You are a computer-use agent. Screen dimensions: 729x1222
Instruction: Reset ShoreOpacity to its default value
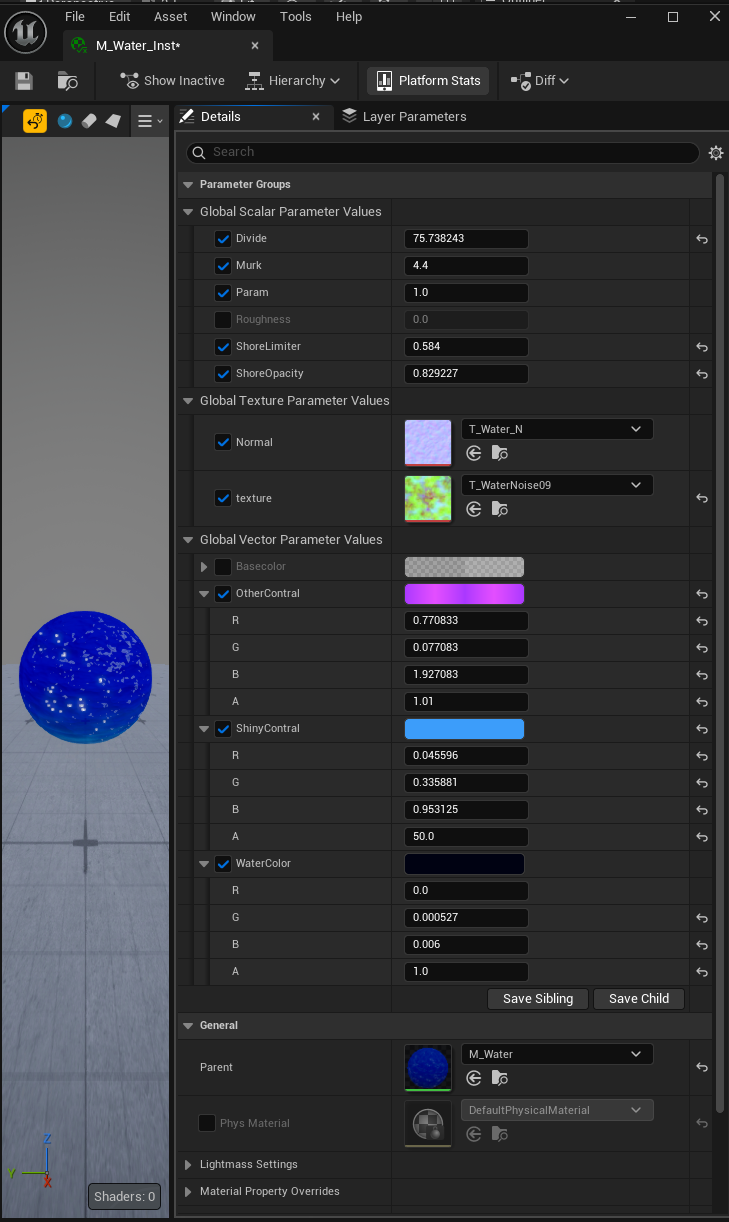pos(702,374)
